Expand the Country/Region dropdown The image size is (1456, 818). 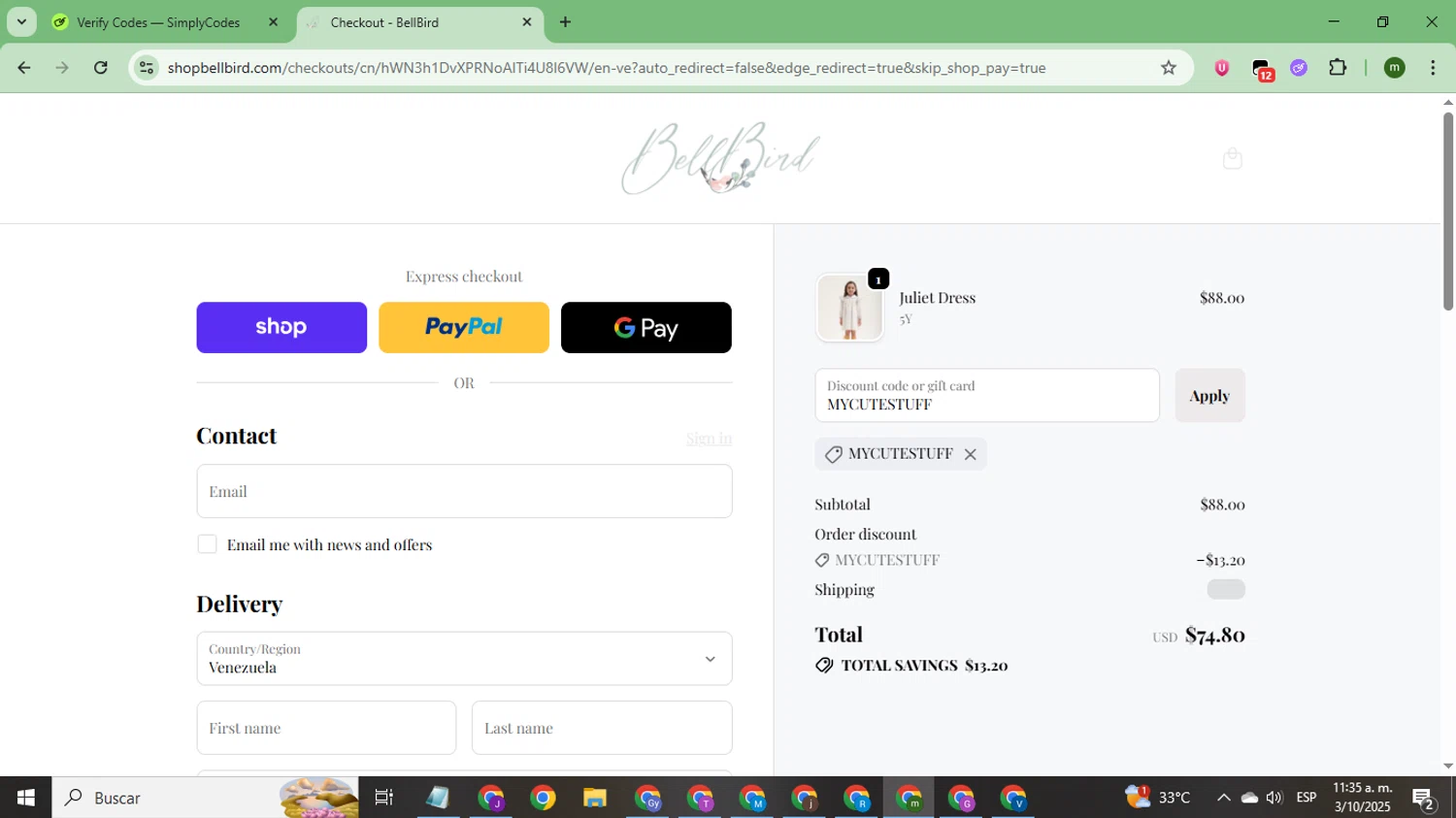point(464,659)
